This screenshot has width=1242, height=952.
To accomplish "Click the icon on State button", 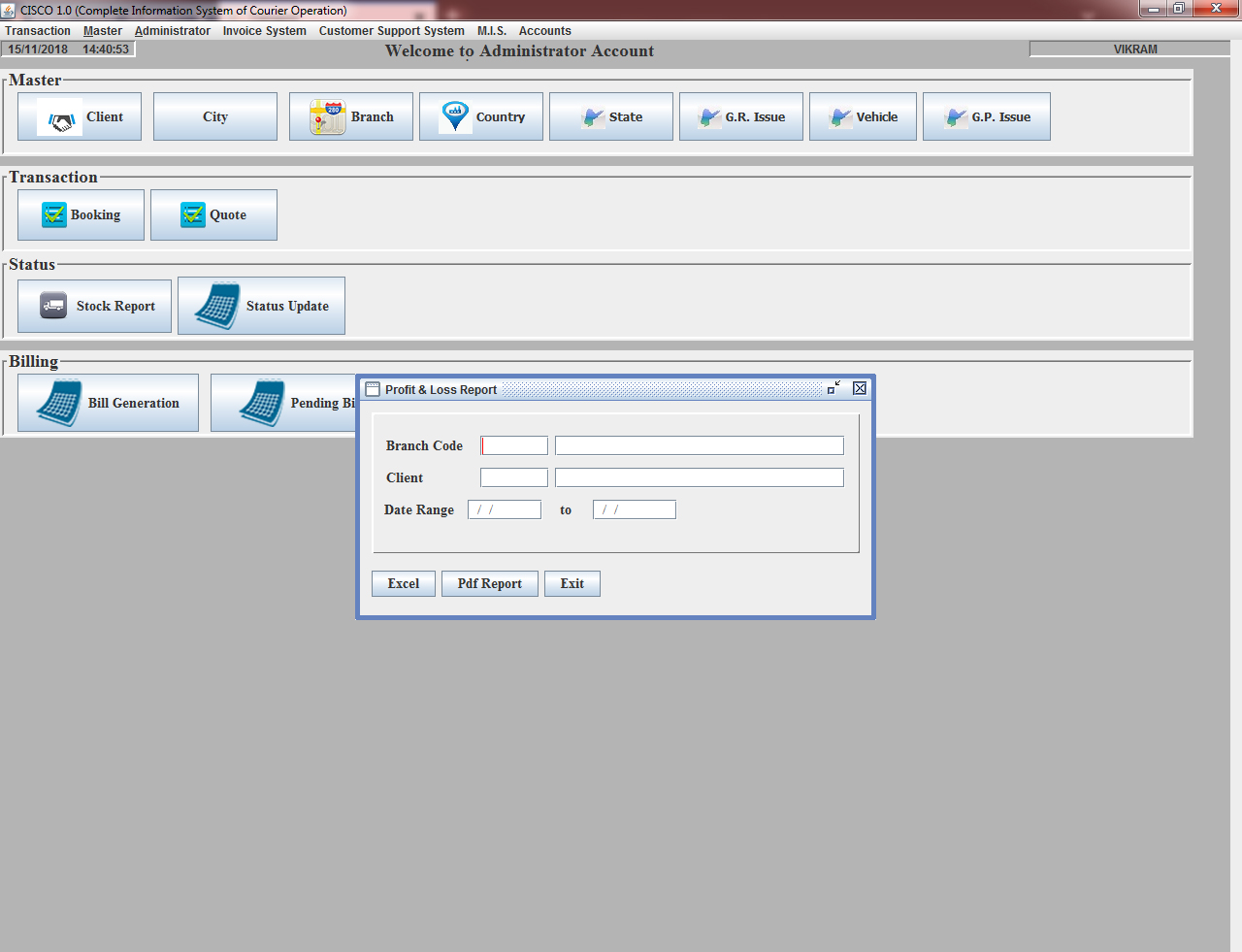I will click(x=593, y=117).
